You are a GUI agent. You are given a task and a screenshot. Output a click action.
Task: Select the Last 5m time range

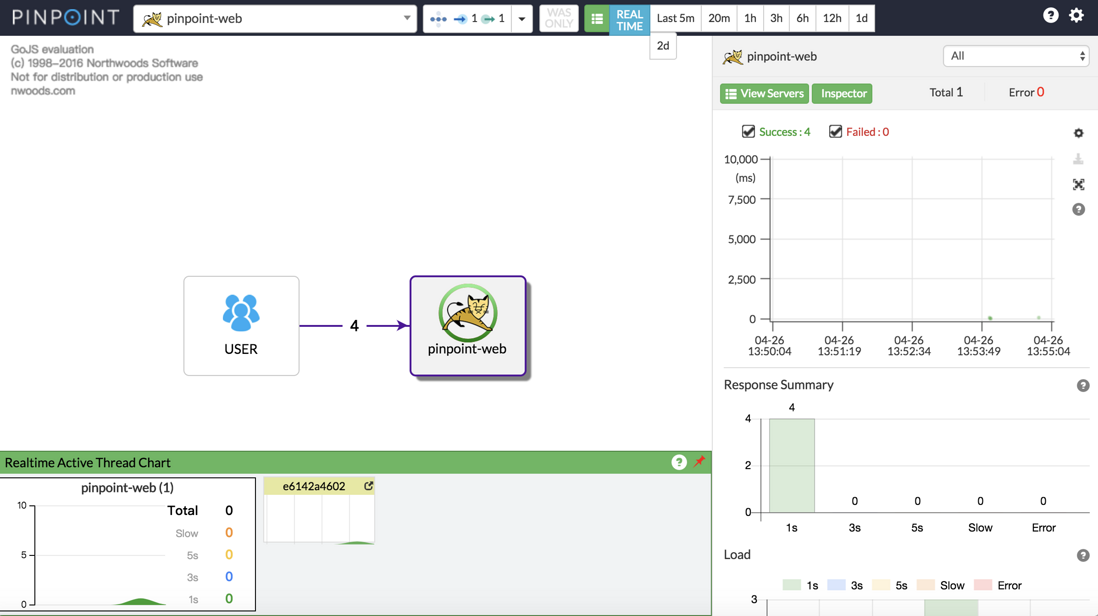675,18
